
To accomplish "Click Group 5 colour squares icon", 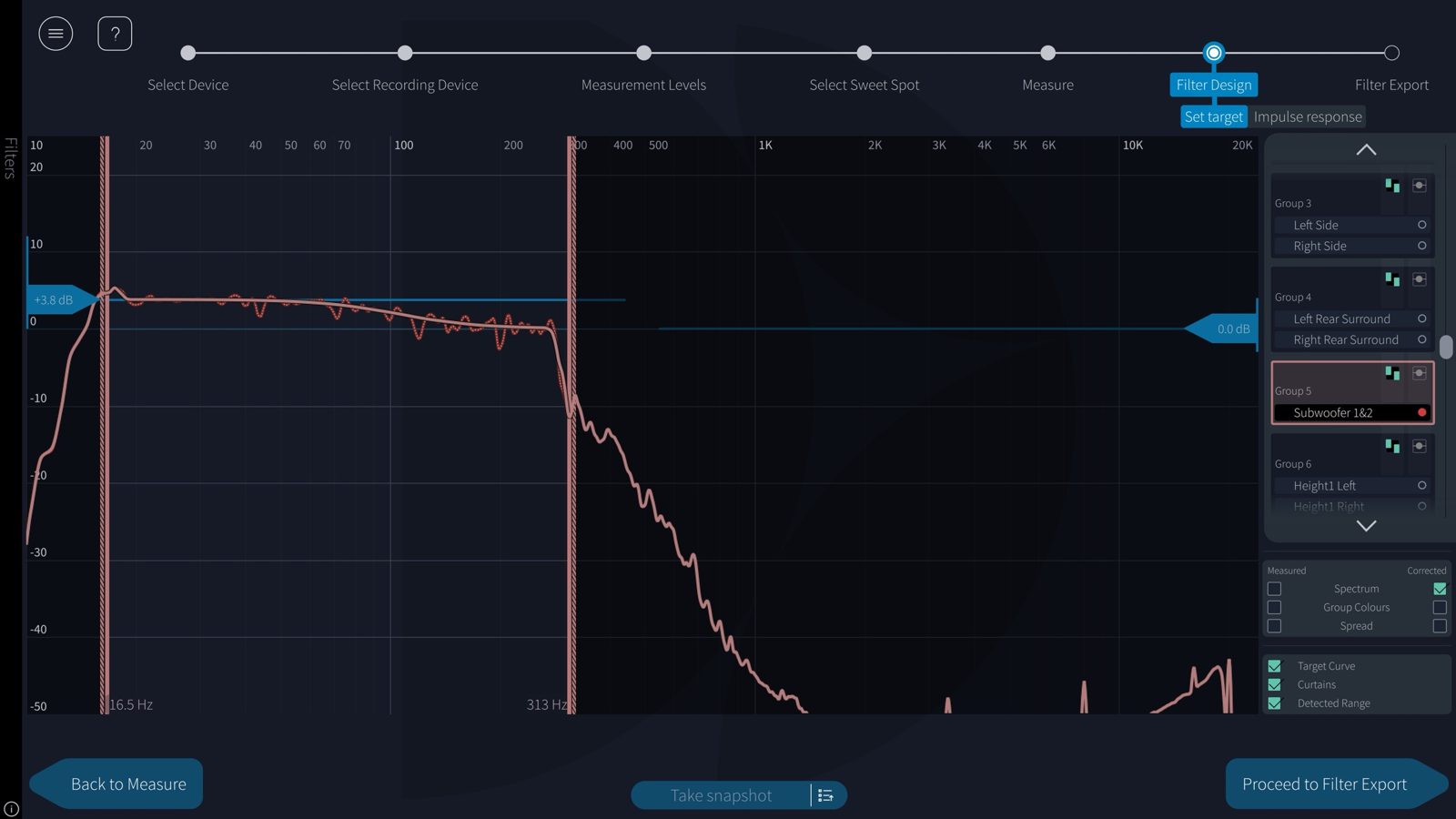I will [1392, 373].
